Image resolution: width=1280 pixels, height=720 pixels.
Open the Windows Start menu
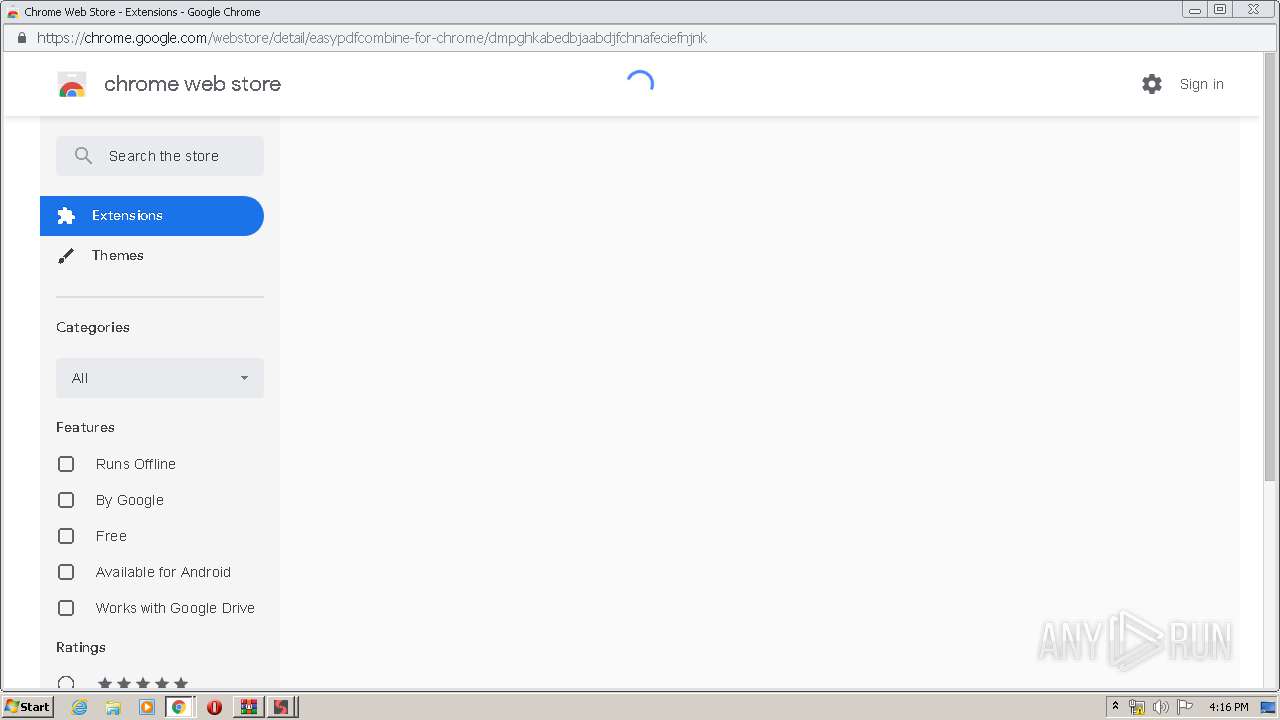click(28, 707)
